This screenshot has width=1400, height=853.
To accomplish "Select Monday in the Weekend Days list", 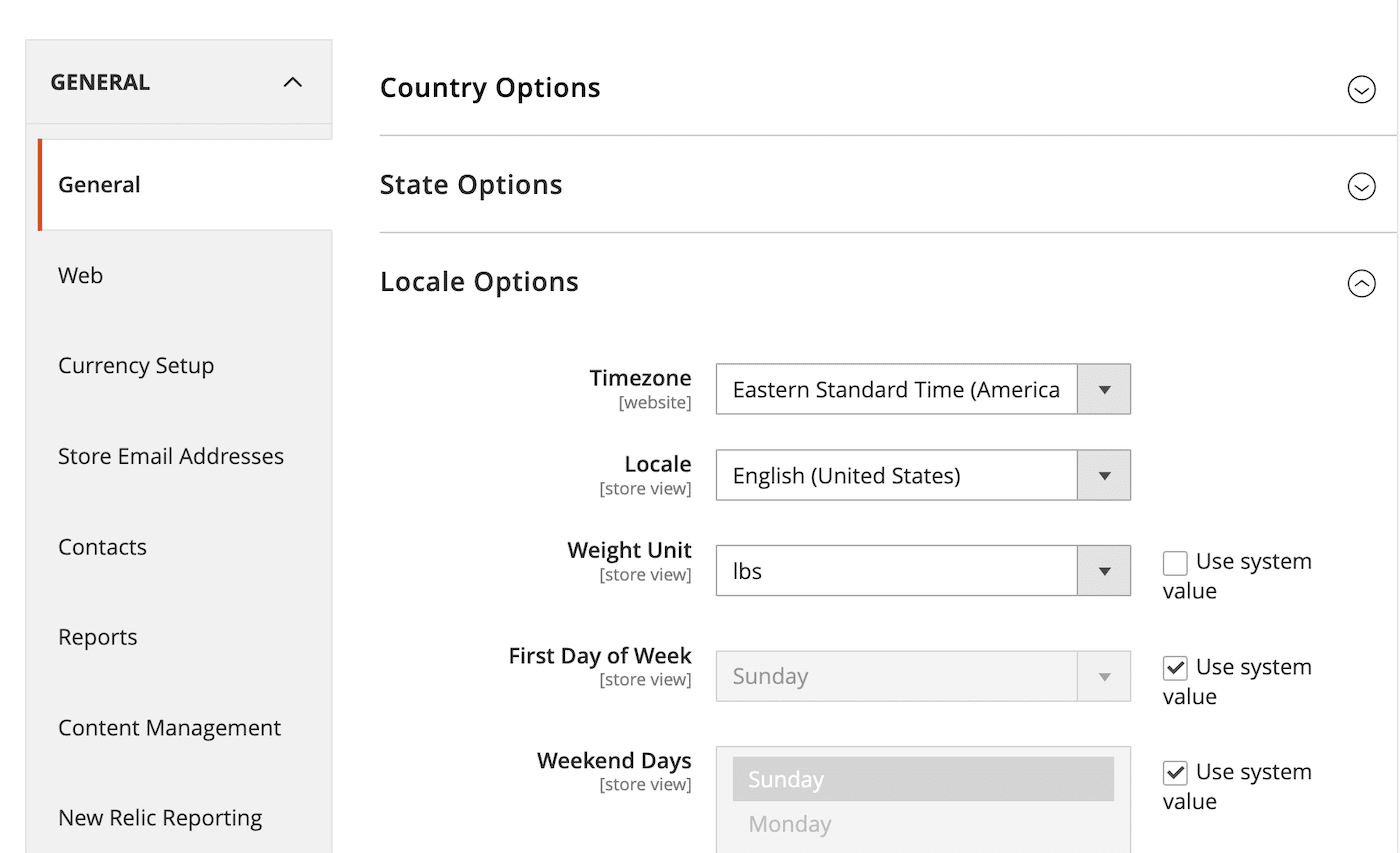I will (x=790, y=823).
